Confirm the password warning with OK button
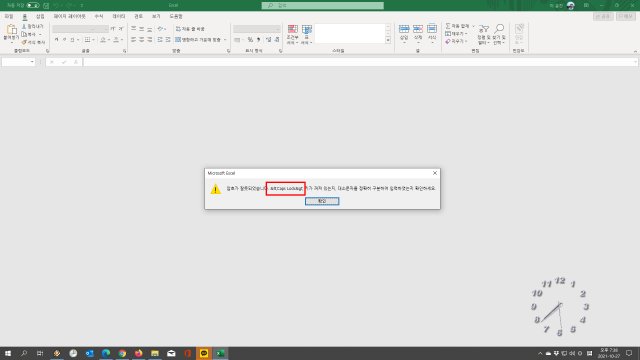 (322, 201)
